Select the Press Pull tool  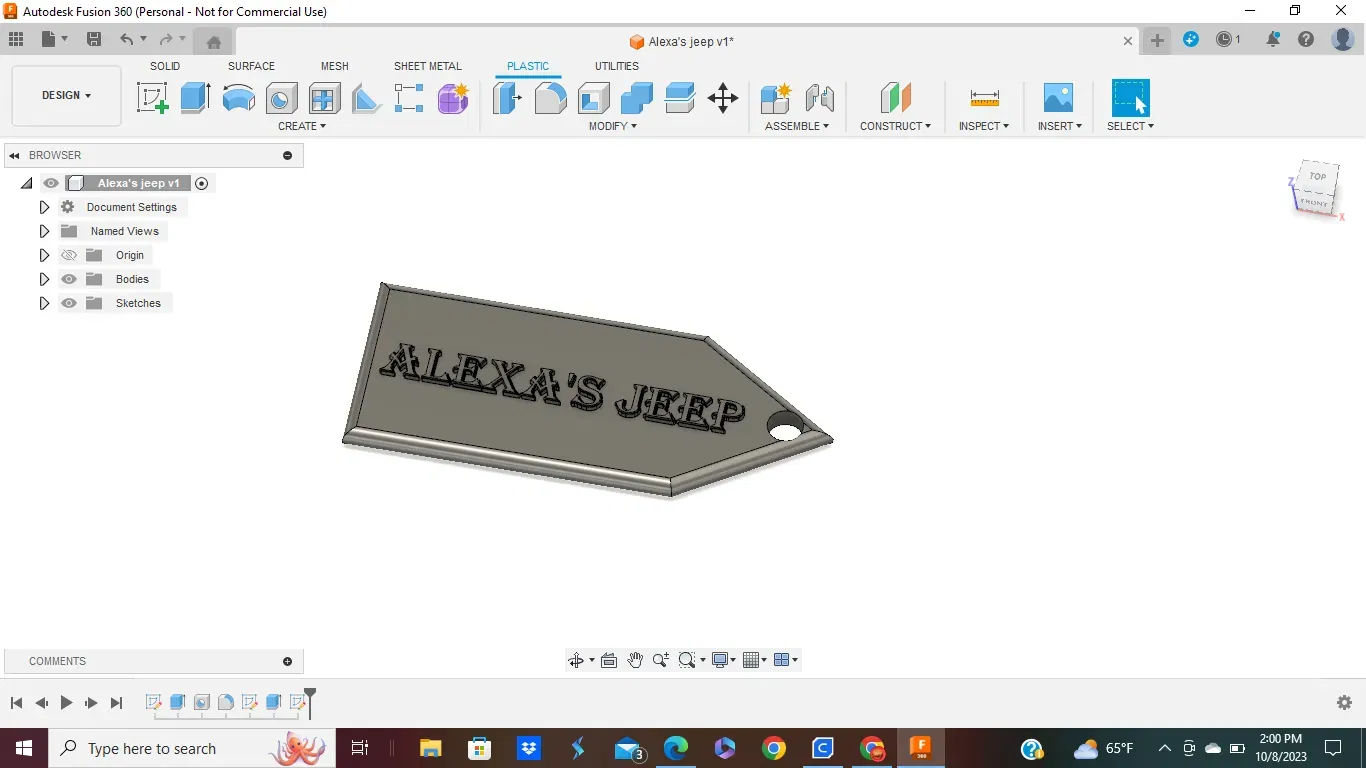click(x=507, y=98)
